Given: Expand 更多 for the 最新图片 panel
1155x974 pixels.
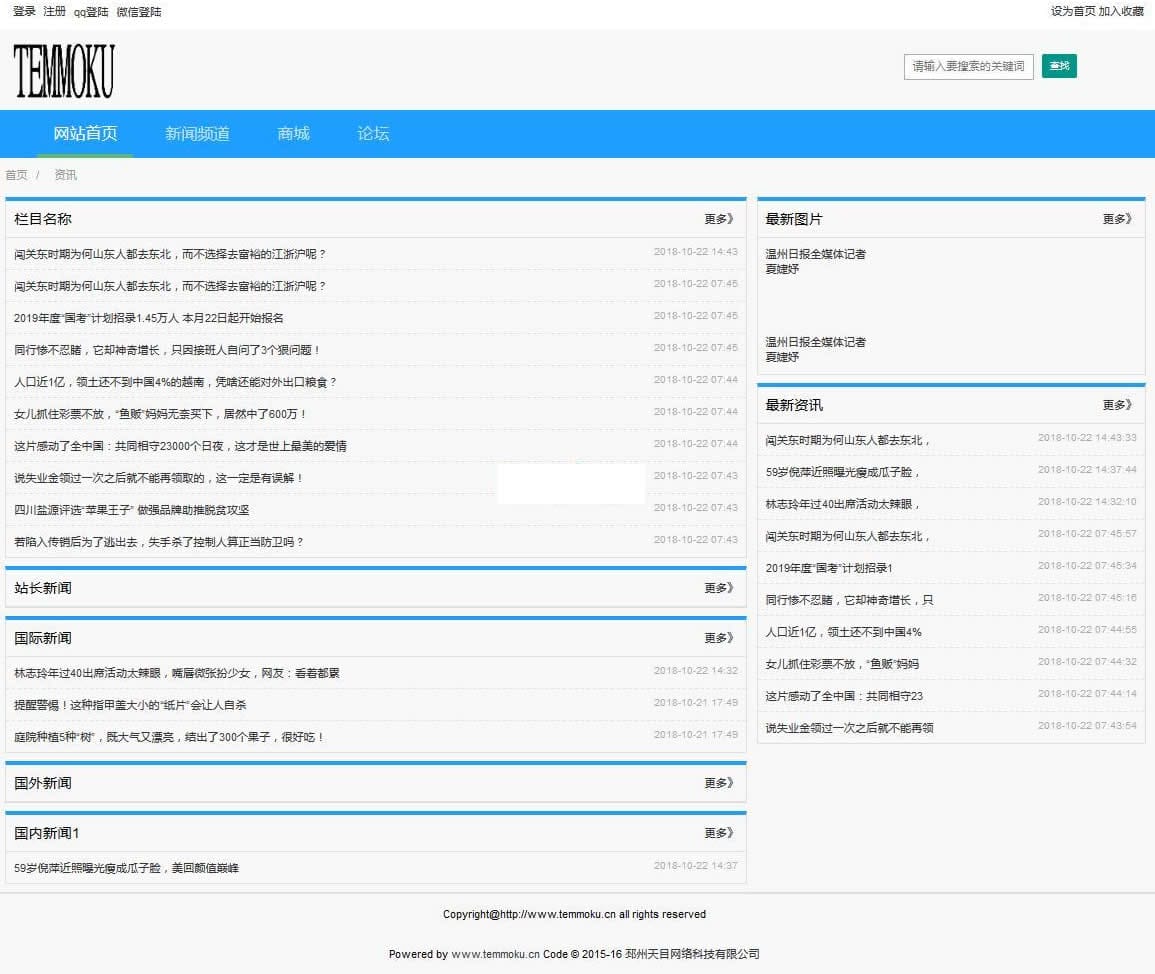Looking at the screenshot, I should click(1117, 219).
